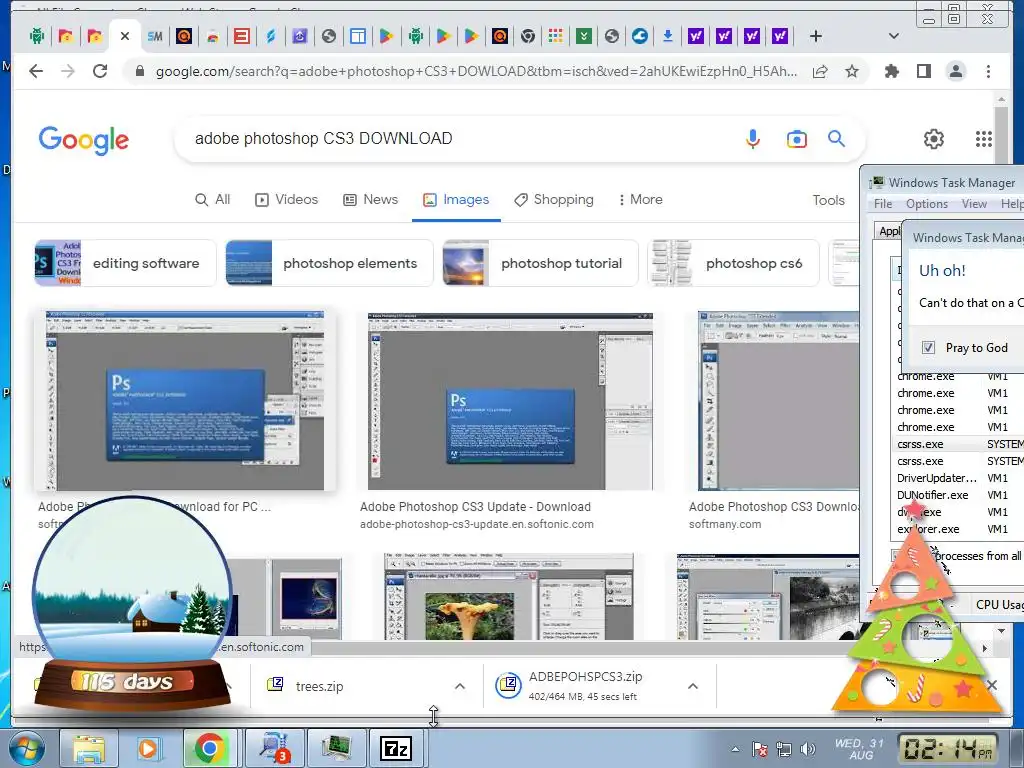1024x768 pixels.
Task: Share this page from the address bar
Action: (820, 71)
